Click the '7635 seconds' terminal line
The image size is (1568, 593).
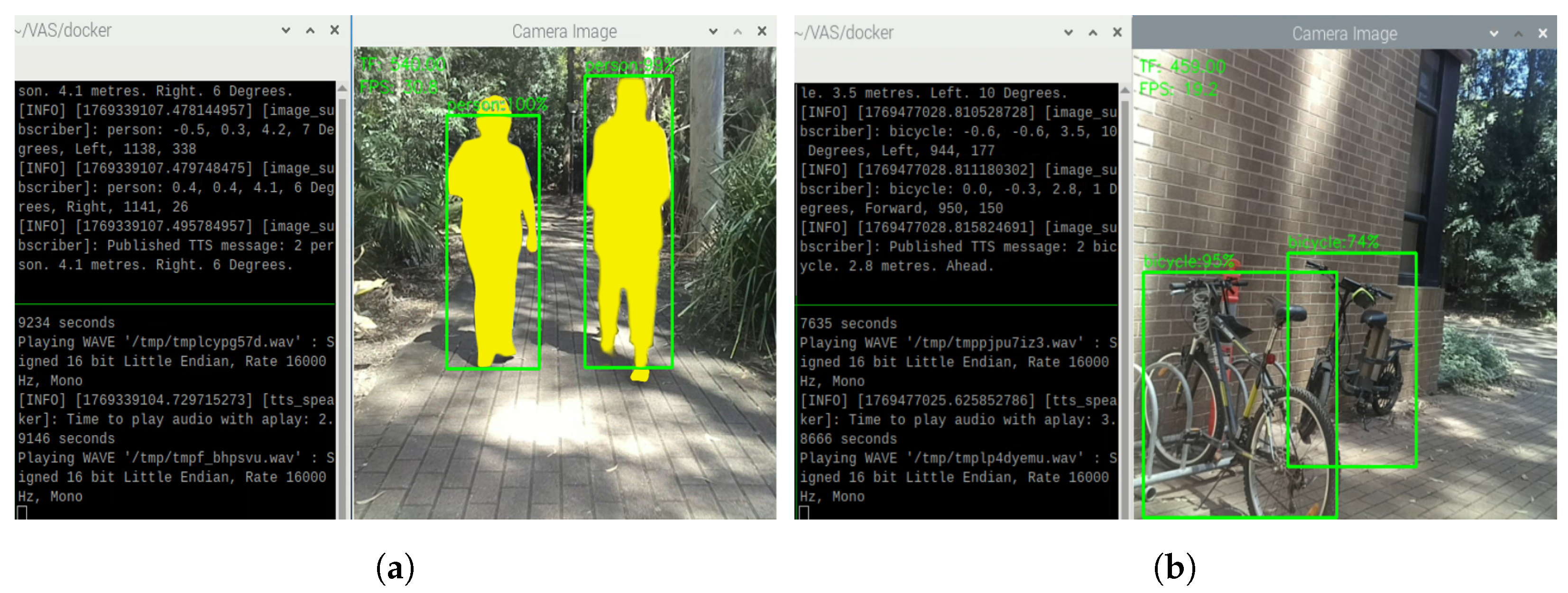tap(849, 324)
